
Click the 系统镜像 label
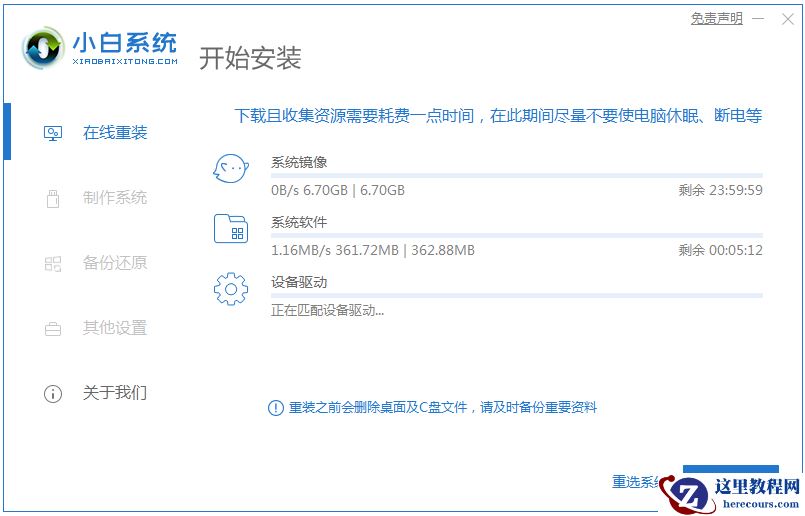pyautogui.click(x=299, y=162)
